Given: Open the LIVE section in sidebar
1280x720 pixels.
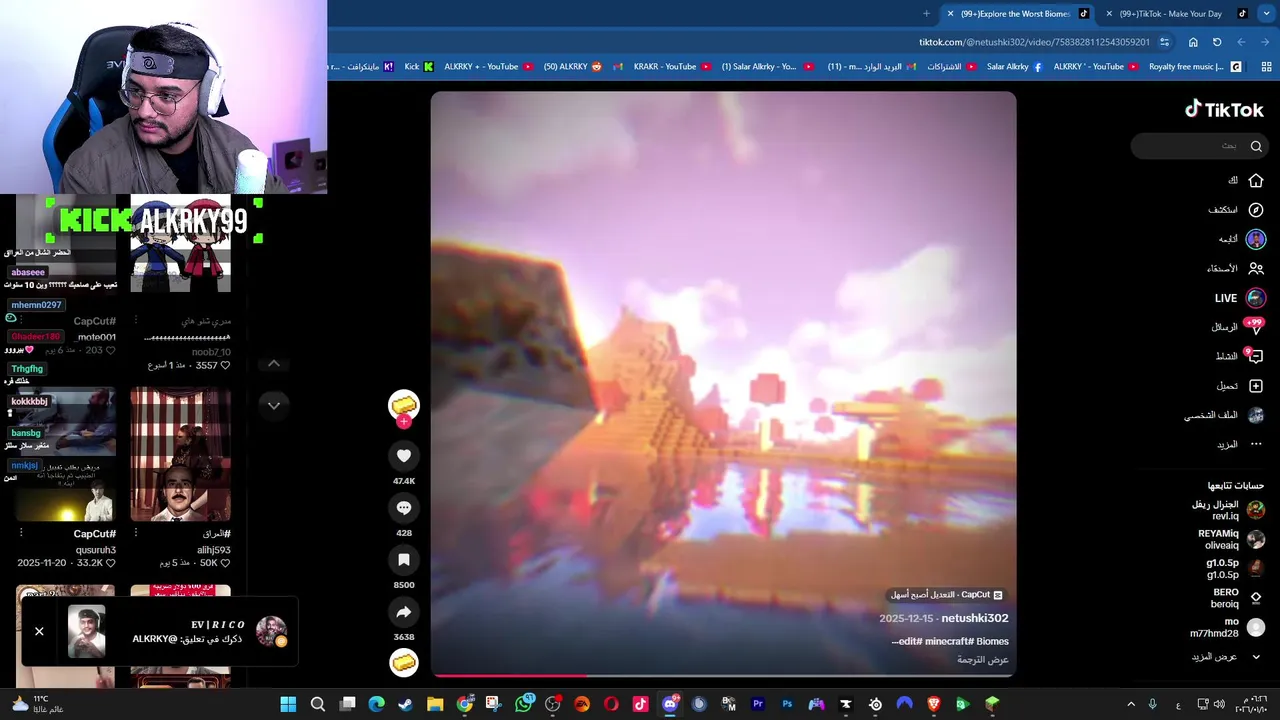Looking at the screenshot, I should coord(1240,298).
